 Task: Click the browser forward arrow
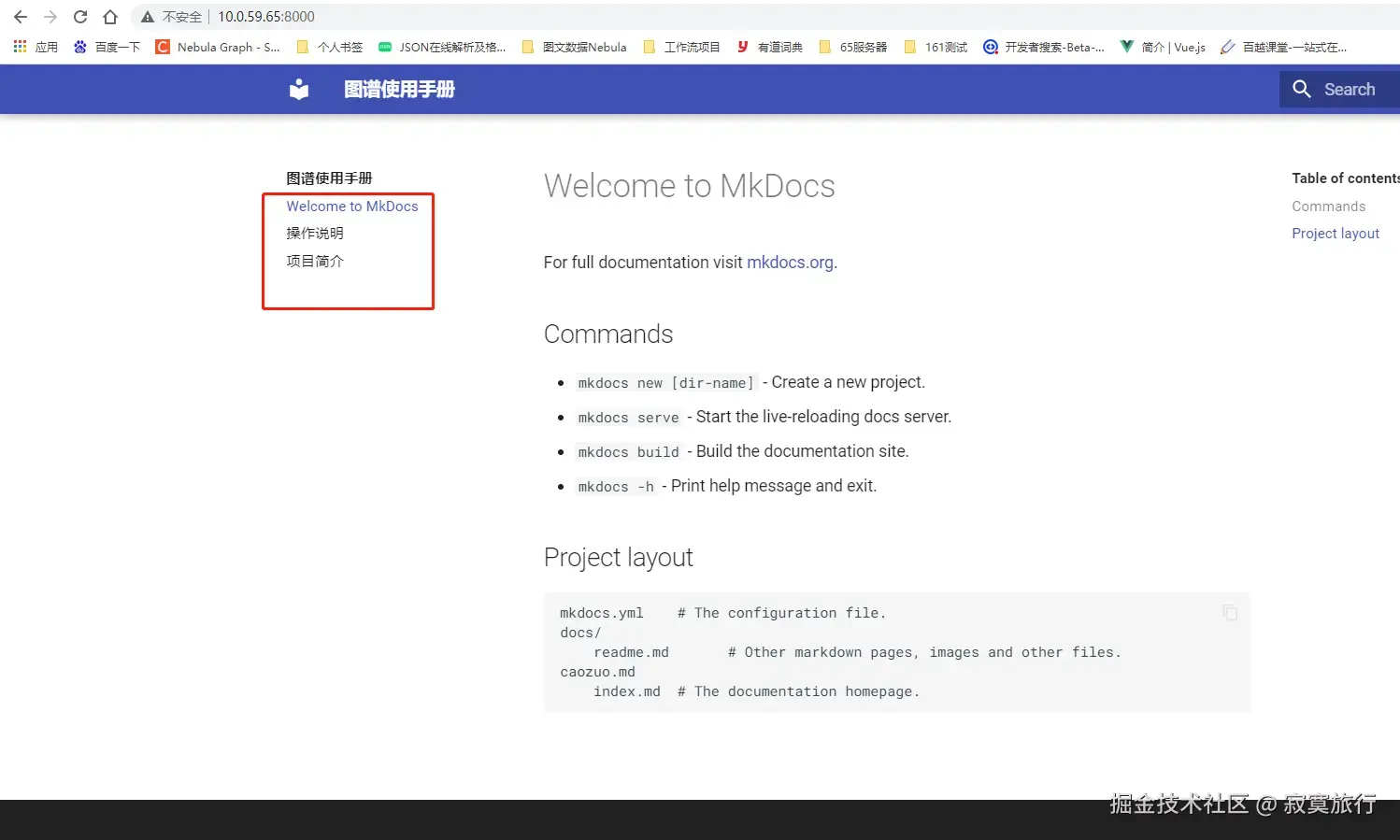click(x=50, y=17)
